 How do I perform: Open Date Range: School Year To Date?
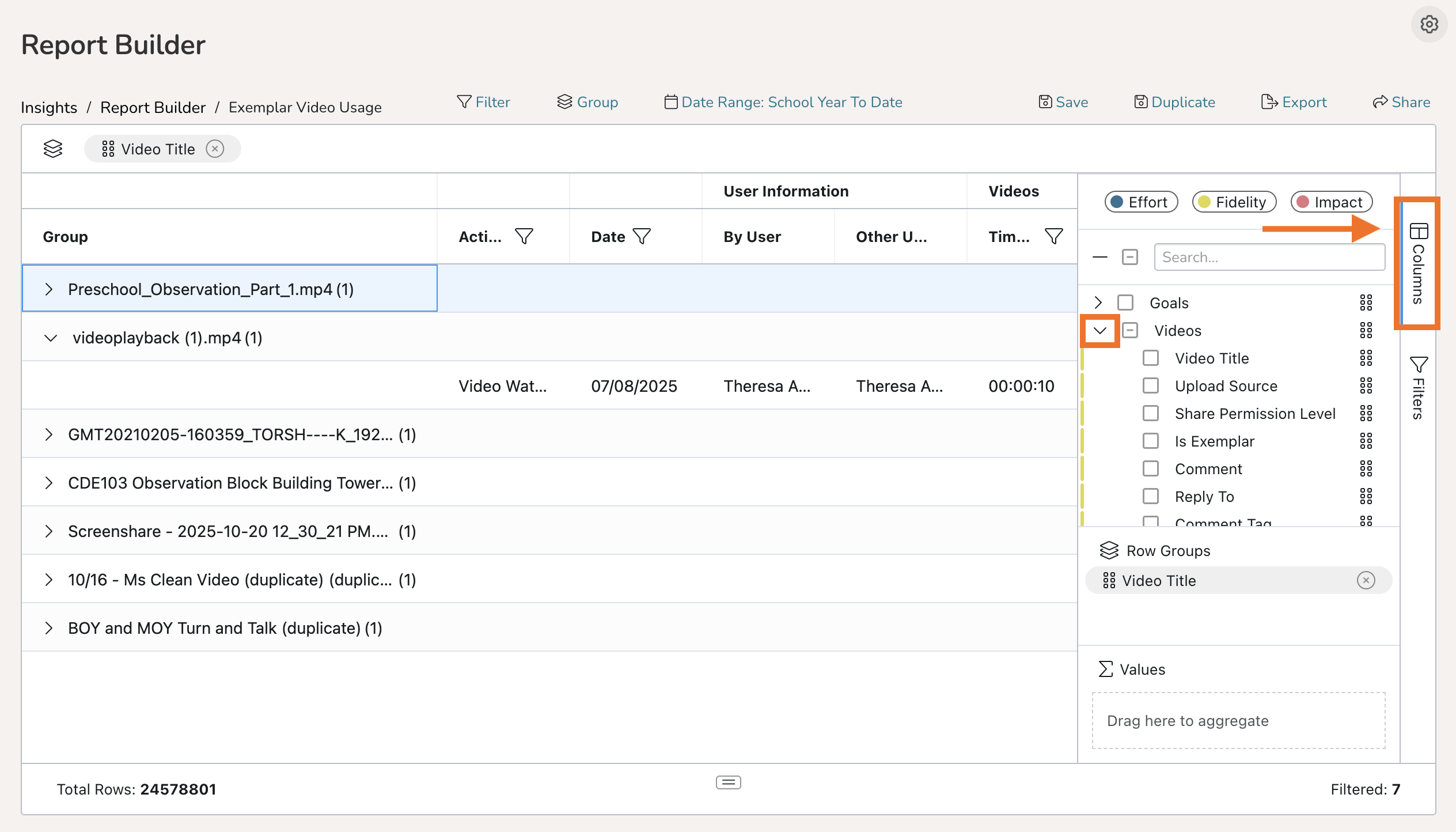pos(783,102)
